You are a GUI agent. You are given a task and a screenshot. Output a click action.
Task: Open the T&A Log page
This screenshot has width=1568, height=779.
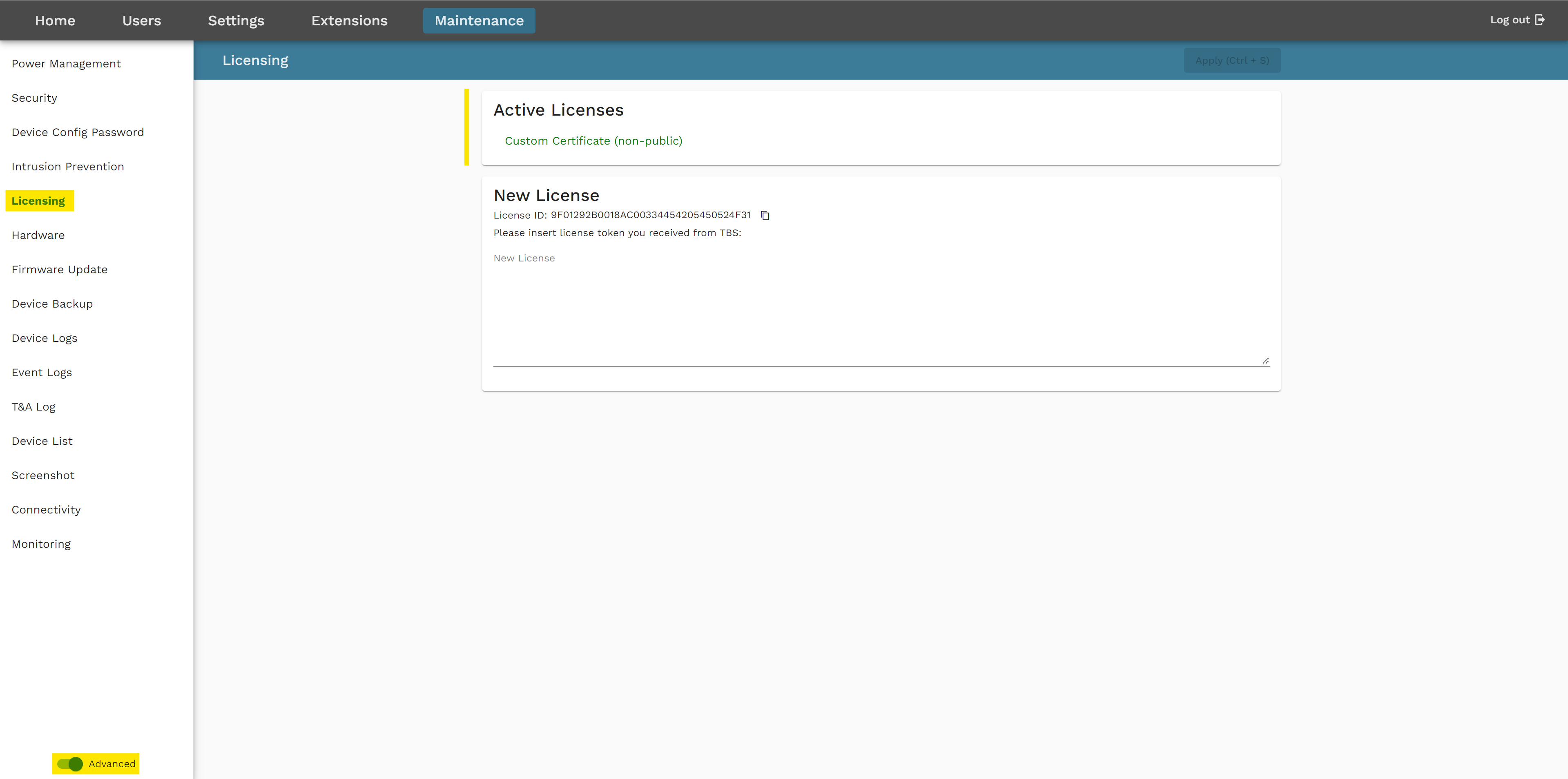(33, 406)
